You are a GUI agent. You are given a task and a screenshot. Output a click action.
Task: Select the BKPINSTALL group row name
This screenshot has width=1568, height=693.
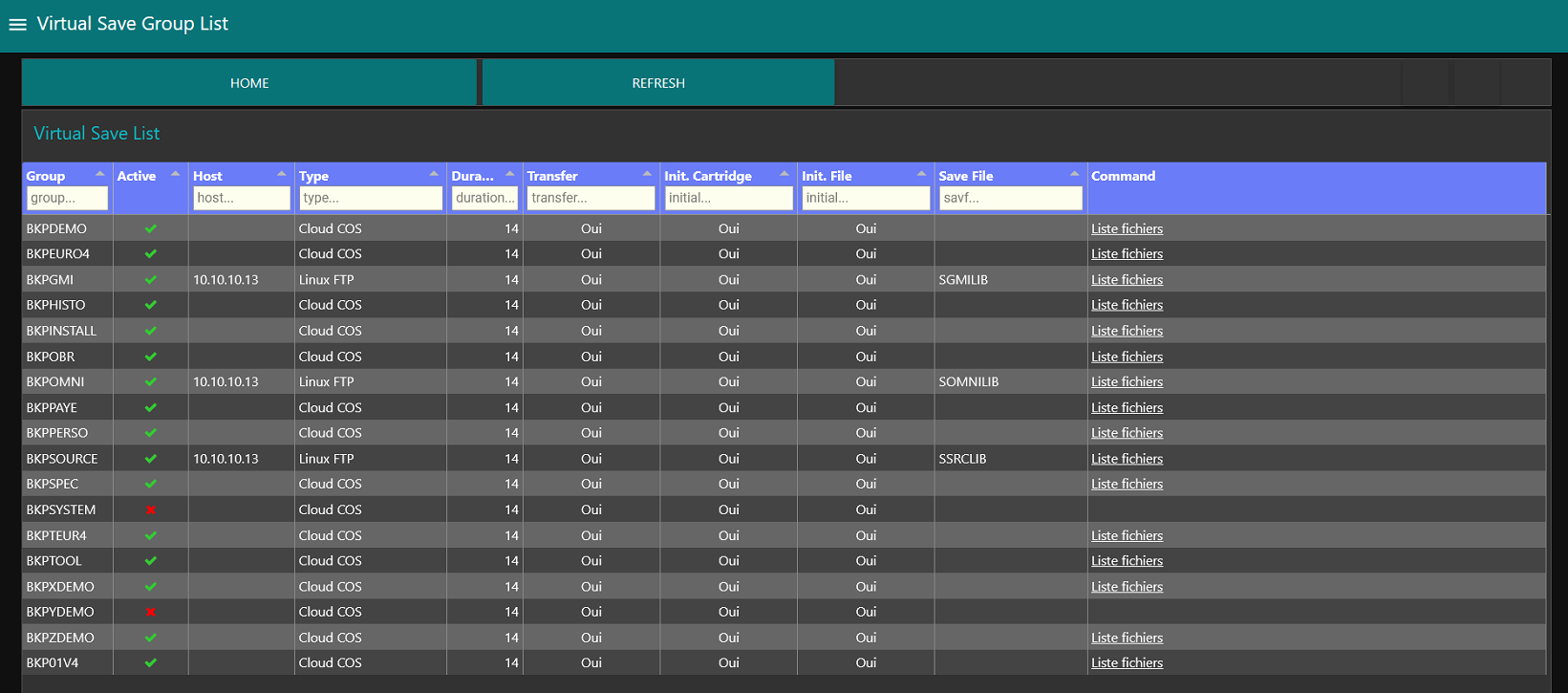tap(61, 331)
